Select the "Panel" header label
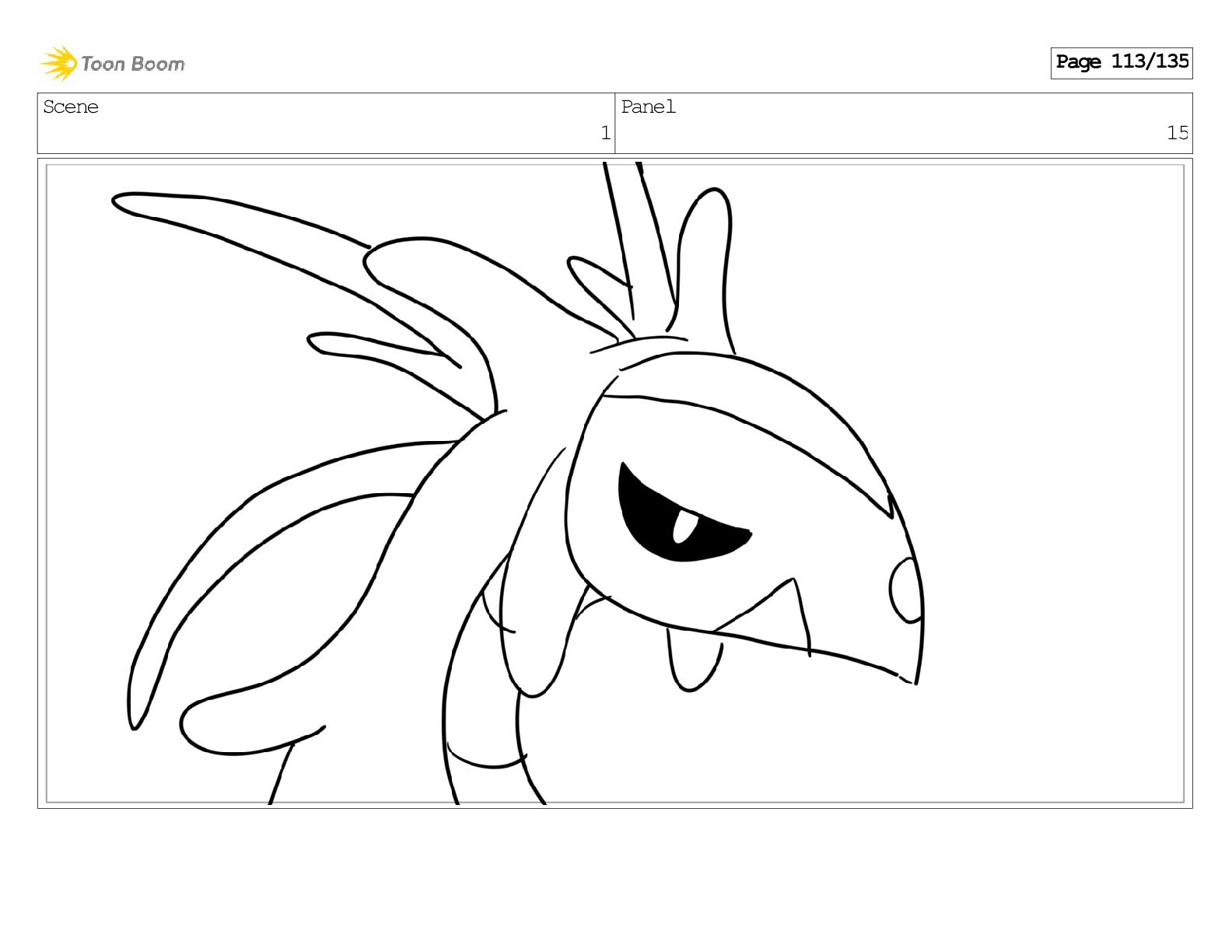1232x952 pixels. [649, 107]
